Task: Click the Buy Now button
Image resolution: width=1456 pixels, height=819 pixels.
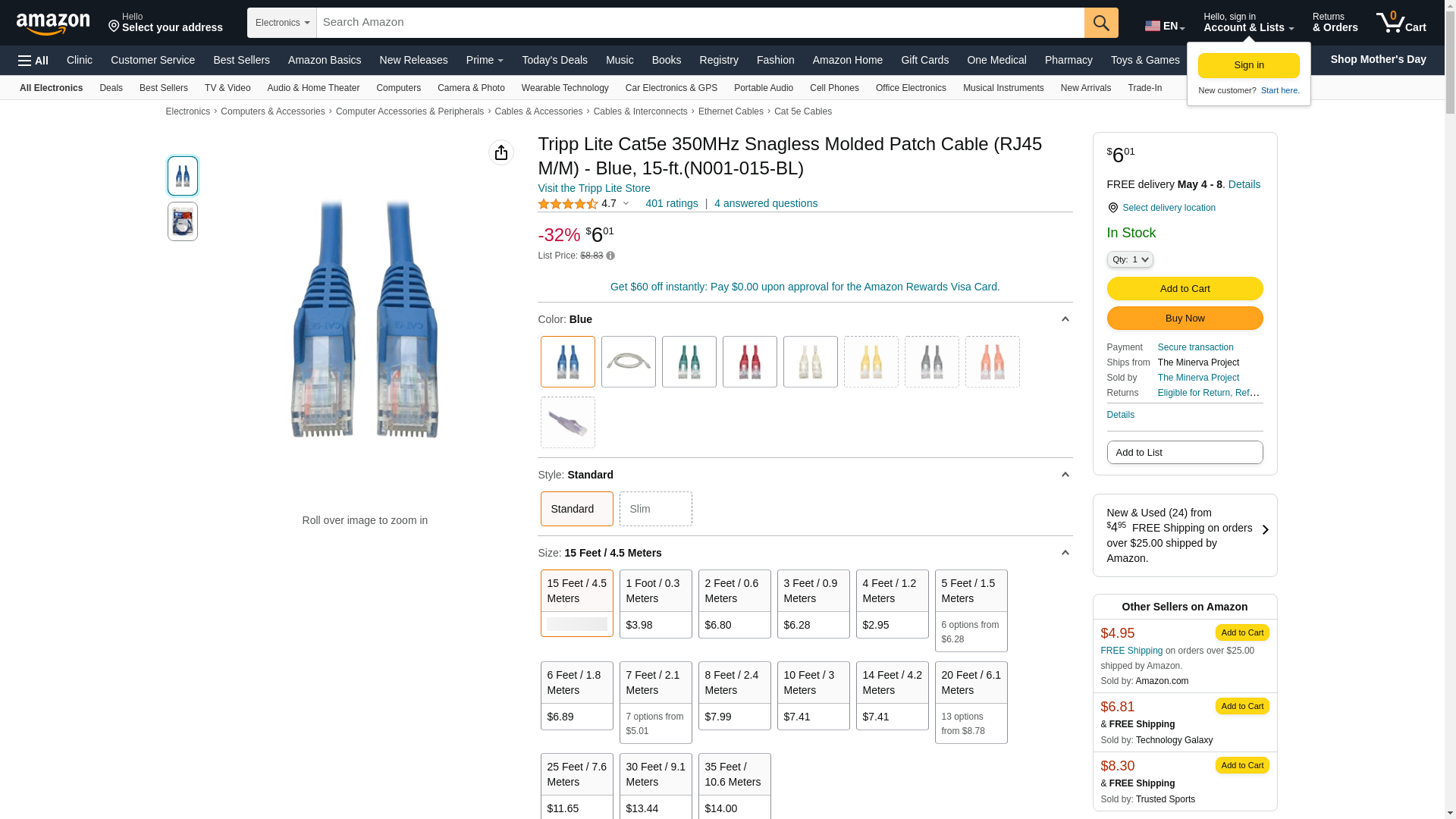Action: (x=1185, y=318)
